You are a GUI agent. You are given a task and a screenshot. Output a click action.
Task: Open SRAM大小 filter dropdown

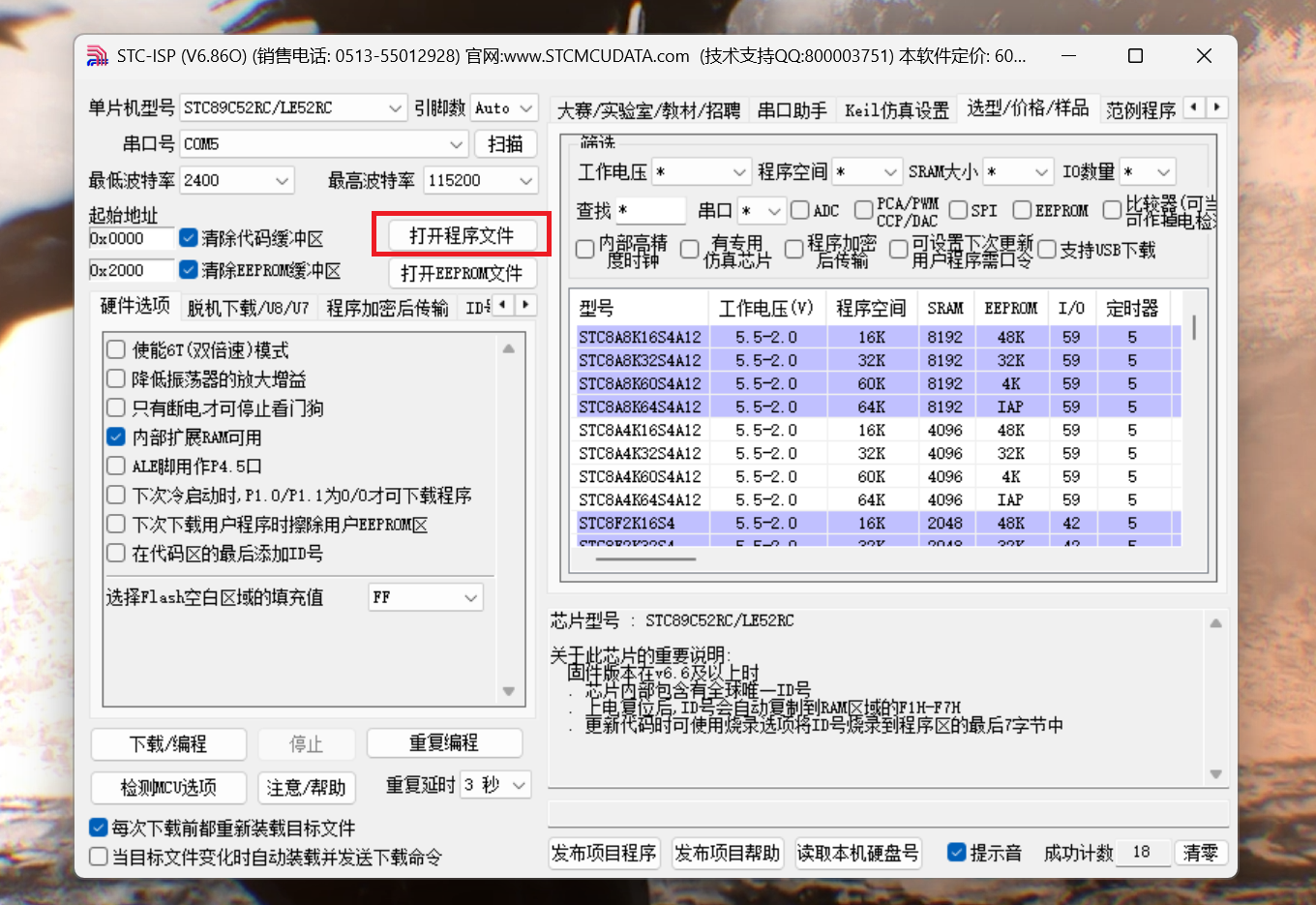(x=1018, y=171)
